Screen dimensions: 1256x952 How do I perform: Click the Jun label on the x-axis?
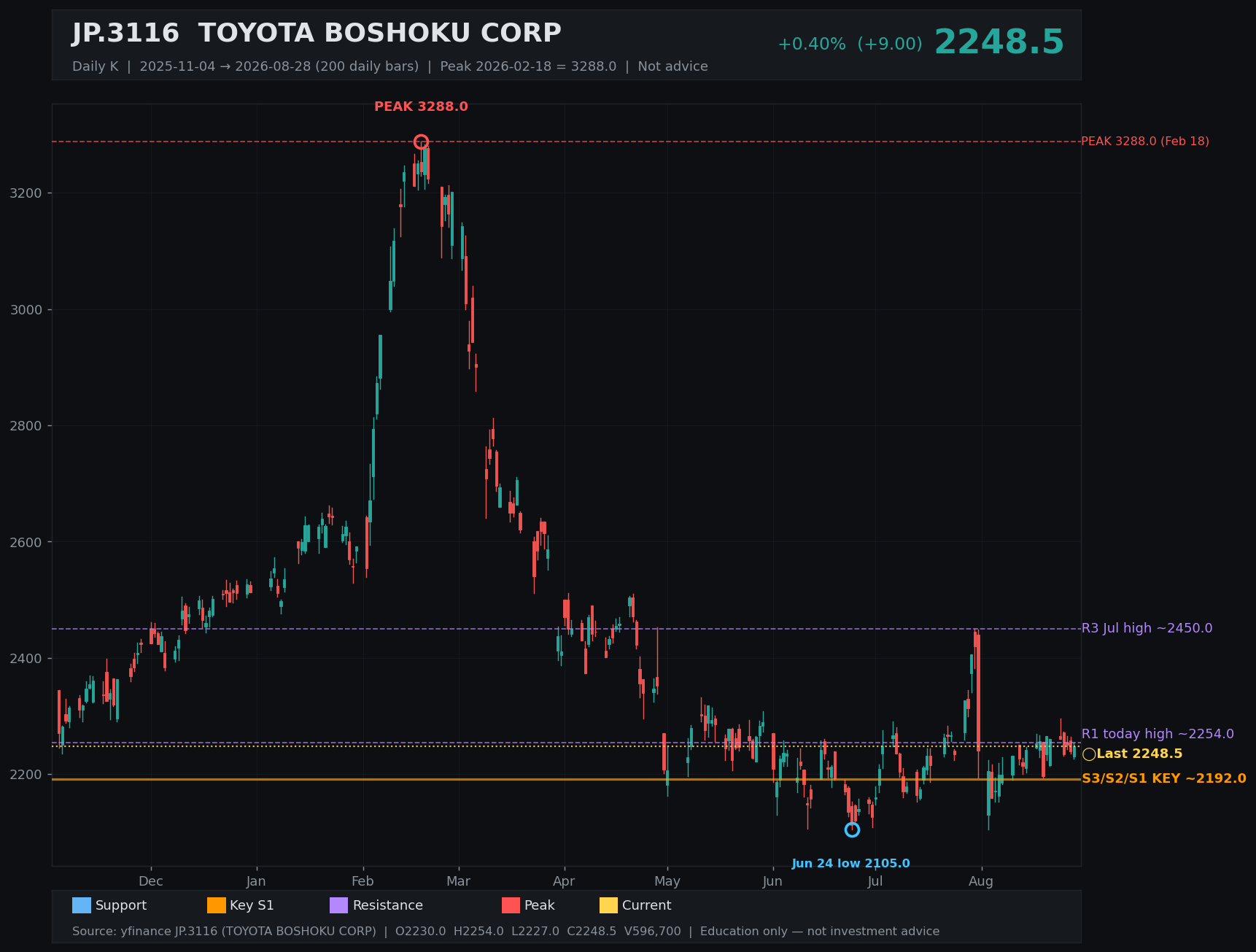[x=772, y=881]
